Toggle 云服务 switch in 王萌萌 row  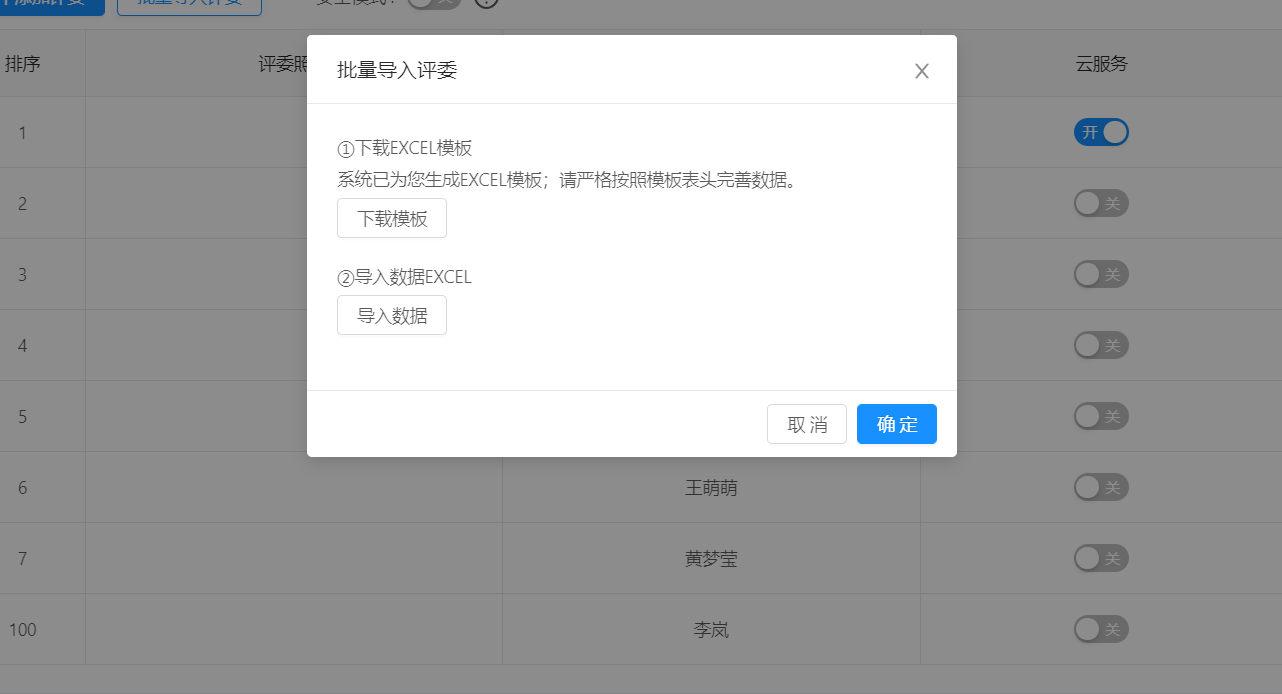[x=1101, y=487]
